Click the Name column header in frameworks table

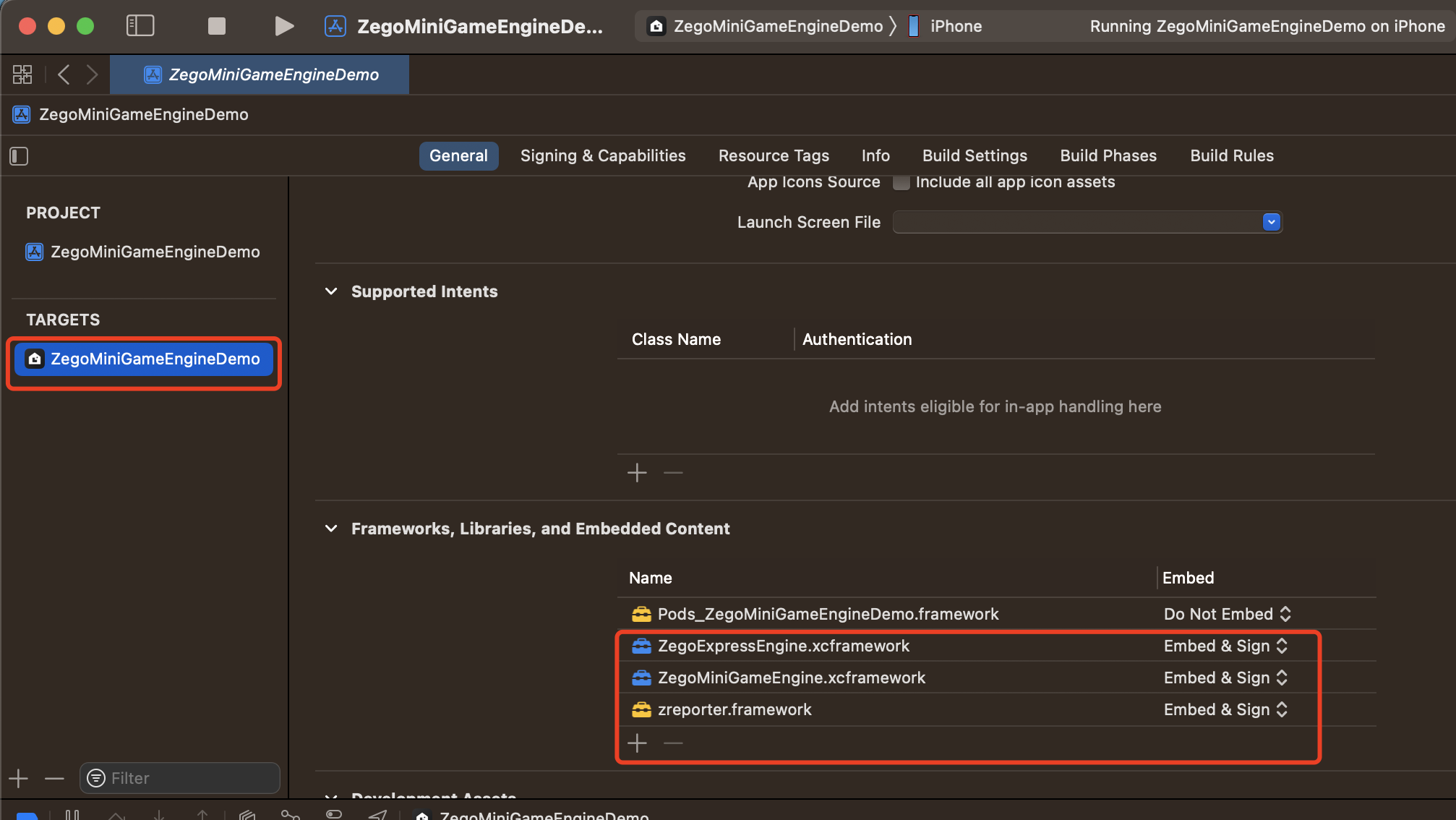(x=650, y=578)
